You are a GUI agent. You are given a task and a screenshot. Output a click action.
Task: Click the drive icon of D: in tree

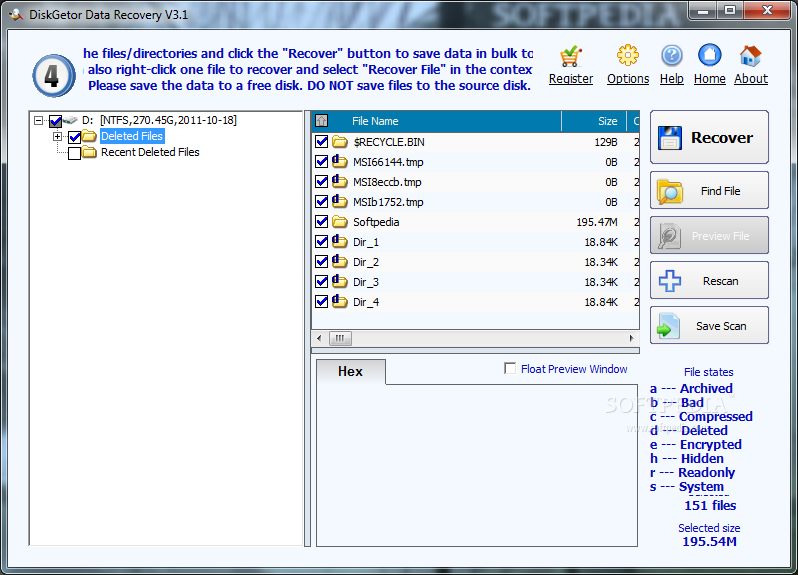[70, 120]
